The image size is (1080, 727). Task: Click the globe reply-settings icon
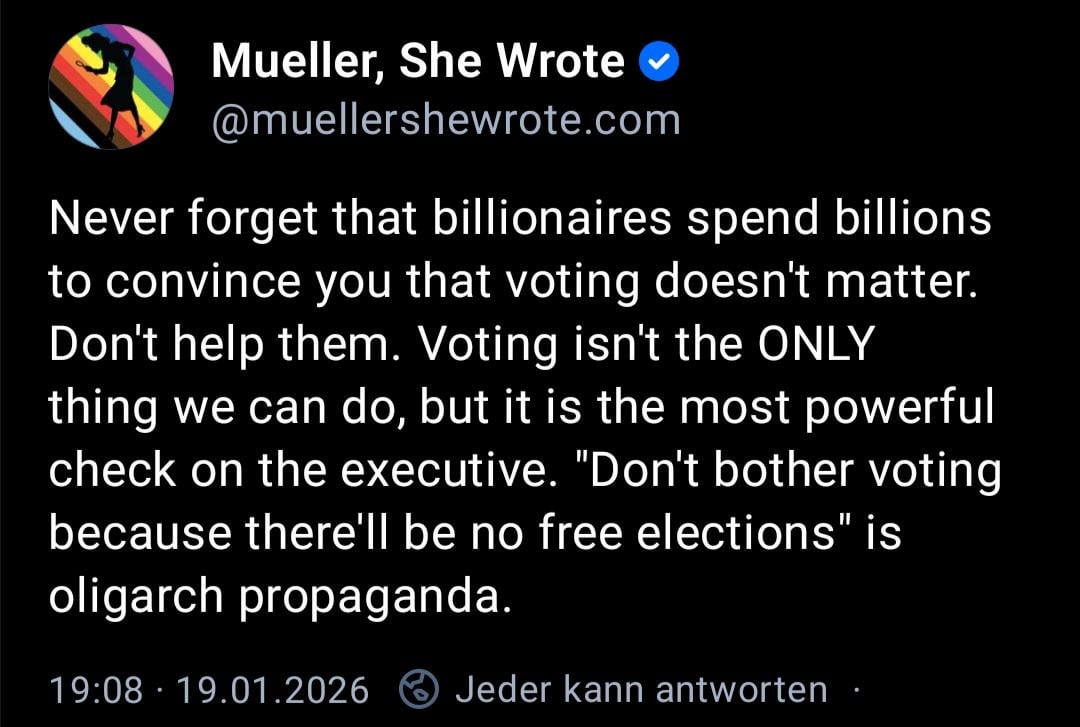pos(419,688)
